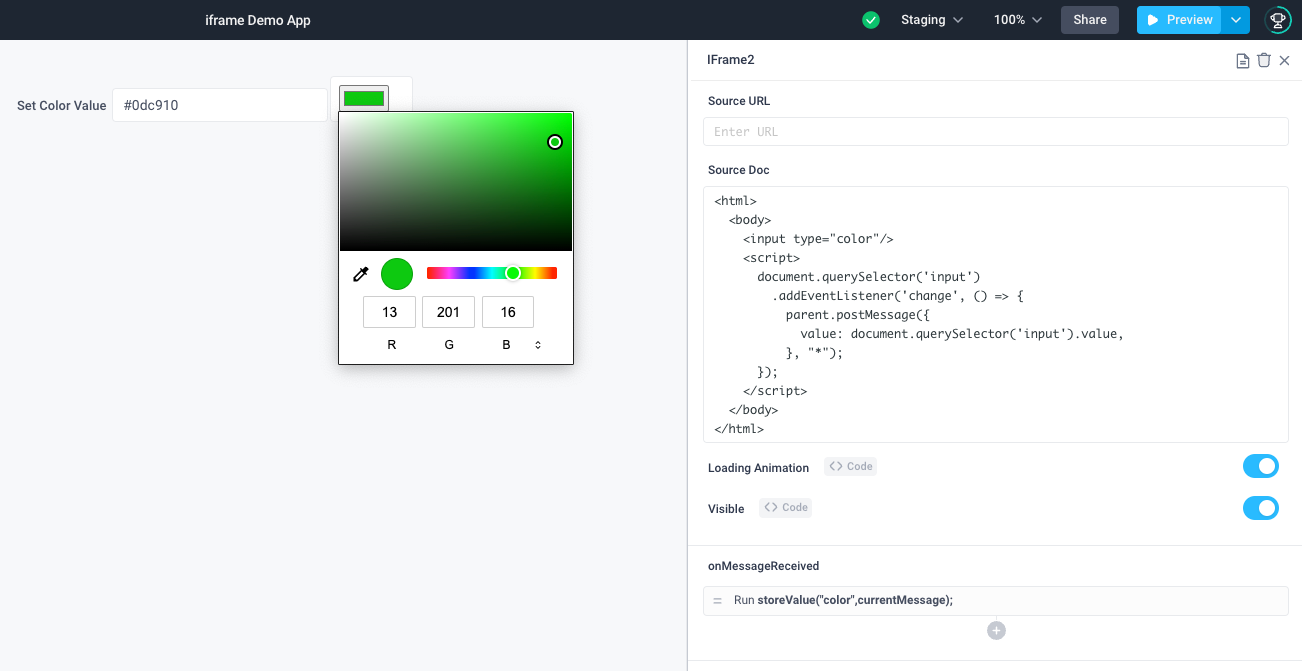Switch color model using the RGB stepper arrows
The image size is (1302, 671).
pos(537,343)
